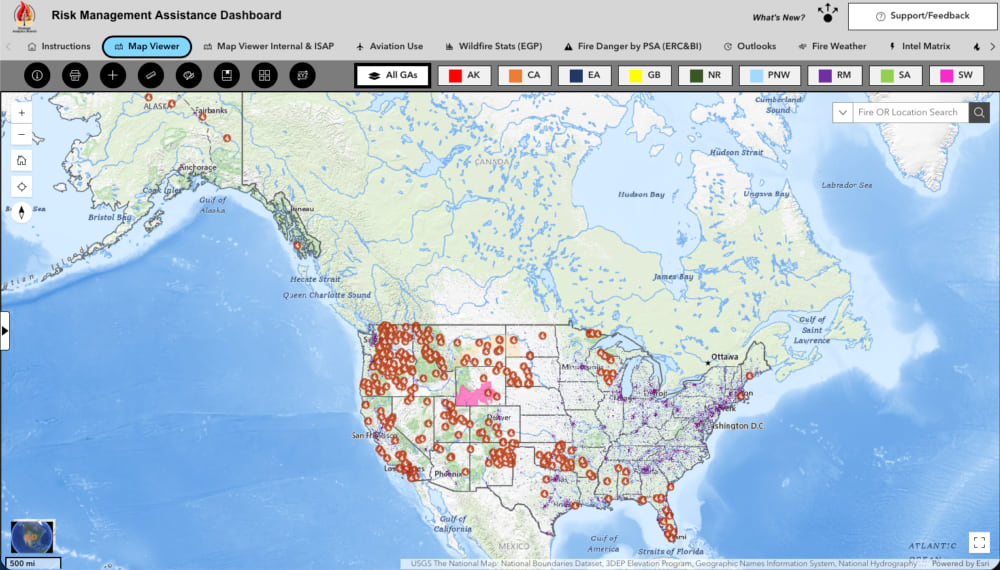Toggle EA geographic area filter
This screenshot has width=1000, height=570.
pyautogui.click(x=585, y=75)
